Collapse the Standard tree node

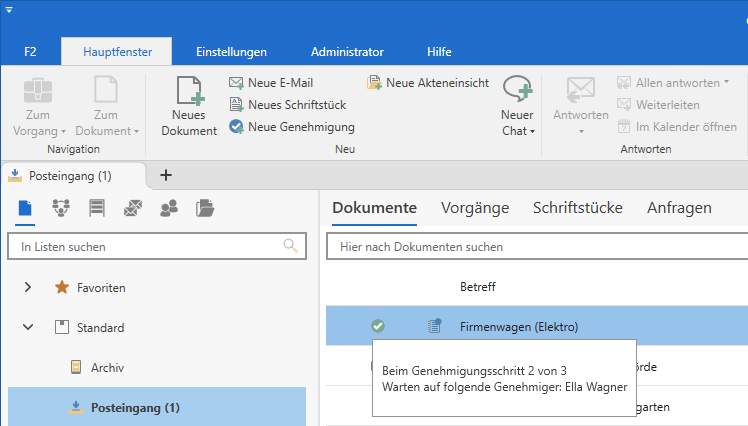28,327
